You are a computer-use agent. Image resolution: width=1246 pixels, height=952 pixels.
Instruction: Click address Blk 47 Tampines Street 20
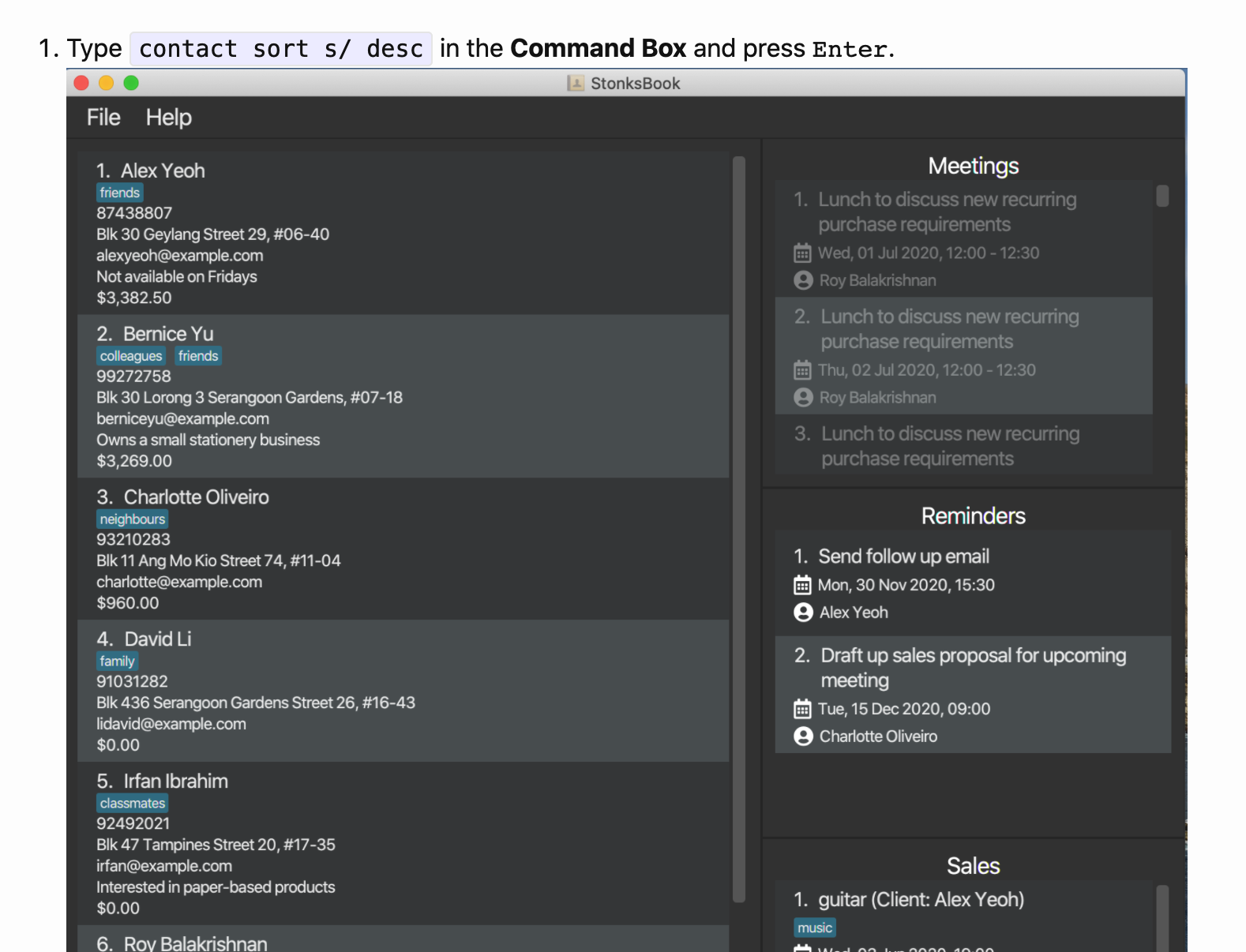[216, 845]
